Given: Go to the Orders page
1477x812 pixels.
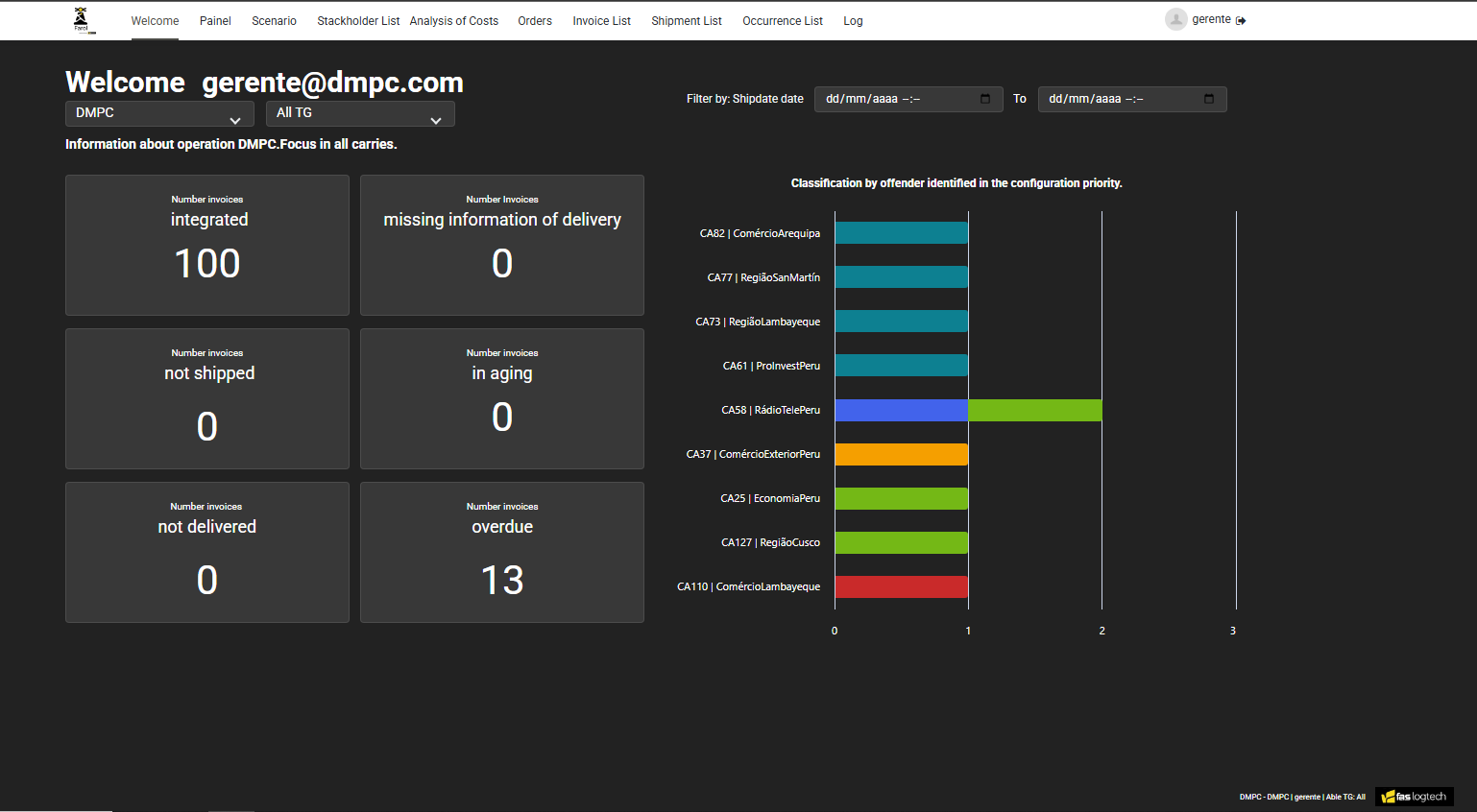Looking at the screenshot, I should tap(535, 20).
